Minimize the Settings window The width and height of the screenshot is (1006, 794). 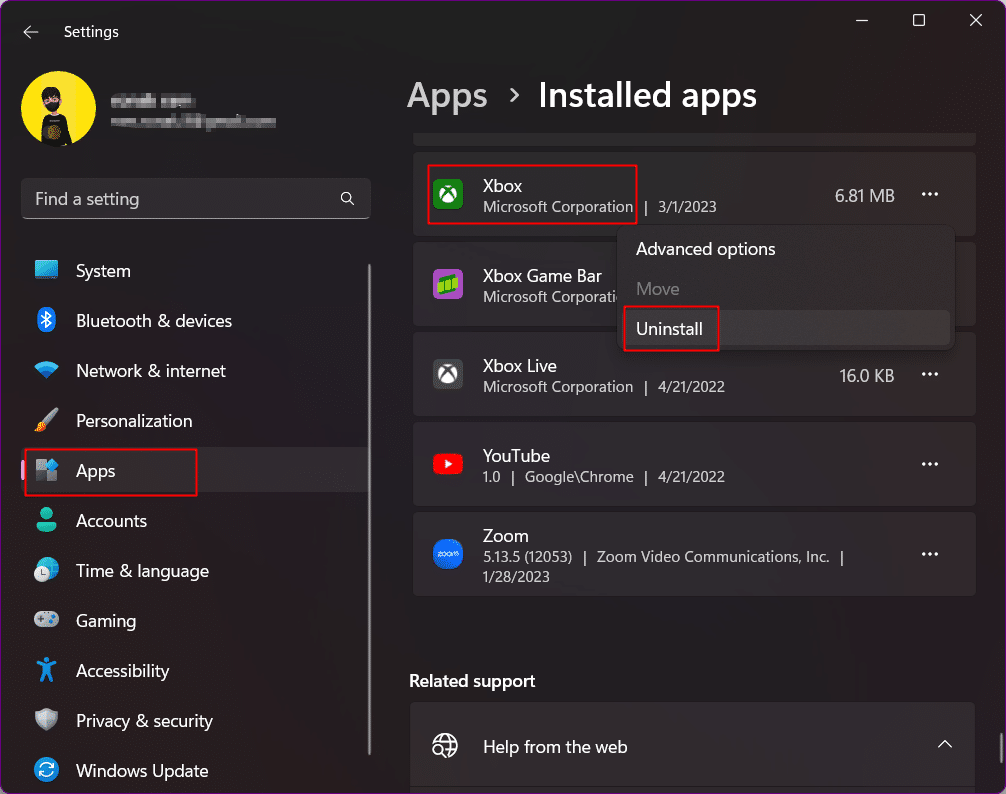tap(862, 21)
